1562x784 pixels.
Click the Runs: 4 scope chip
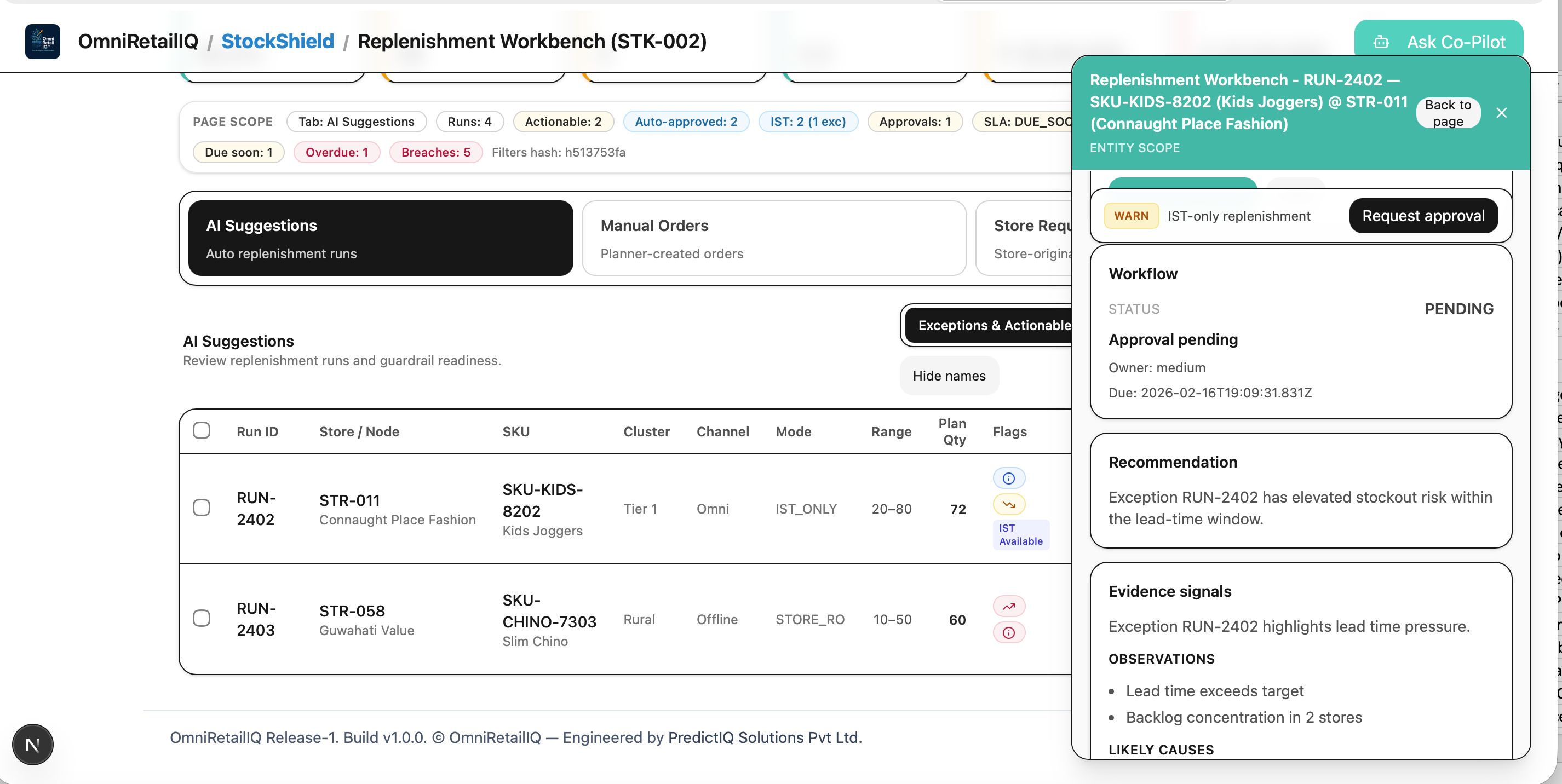[x=469, y=122]
